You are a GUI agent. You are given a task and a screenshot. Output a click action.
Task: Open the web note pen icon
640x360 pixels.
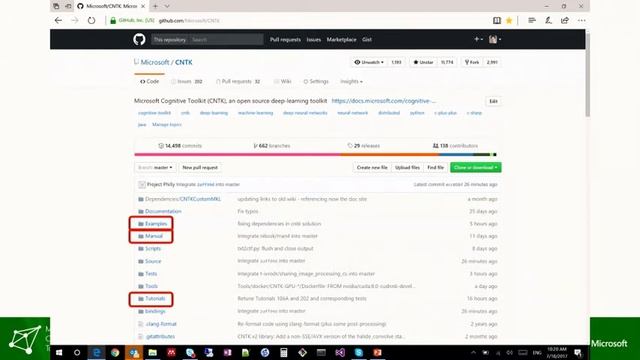548,20
